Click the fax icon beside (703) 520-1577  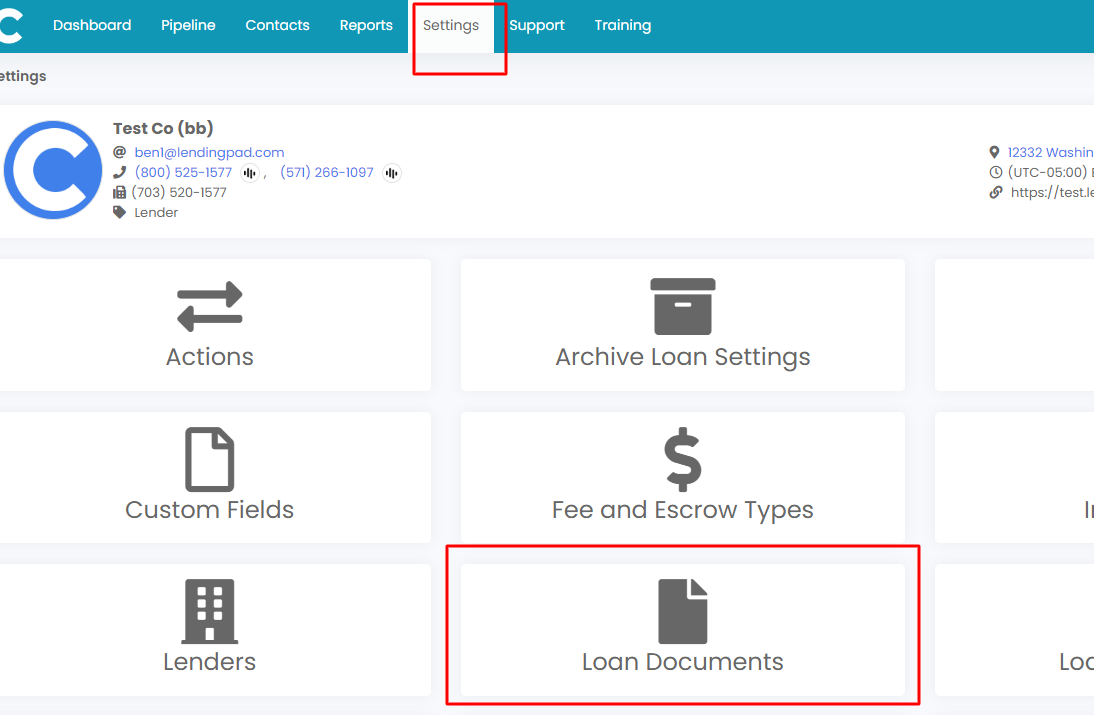119,192
